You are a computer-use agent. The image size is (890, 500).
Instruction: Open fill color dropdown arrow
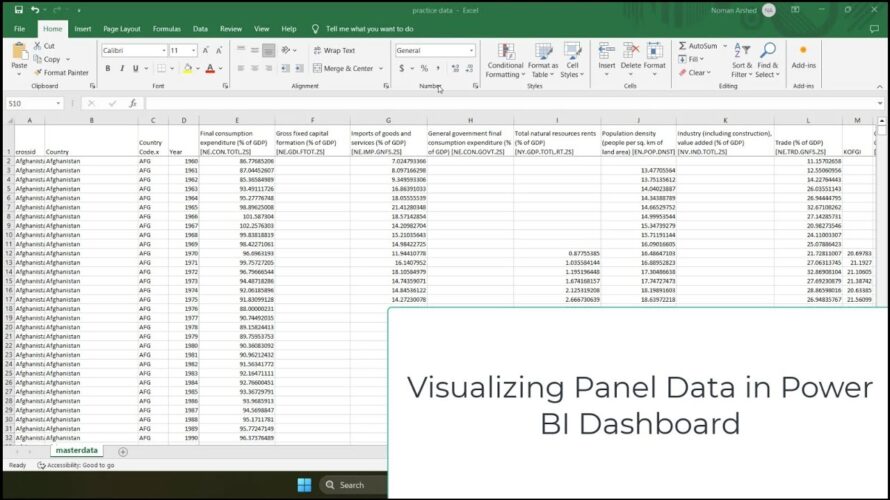pos(198,68)
